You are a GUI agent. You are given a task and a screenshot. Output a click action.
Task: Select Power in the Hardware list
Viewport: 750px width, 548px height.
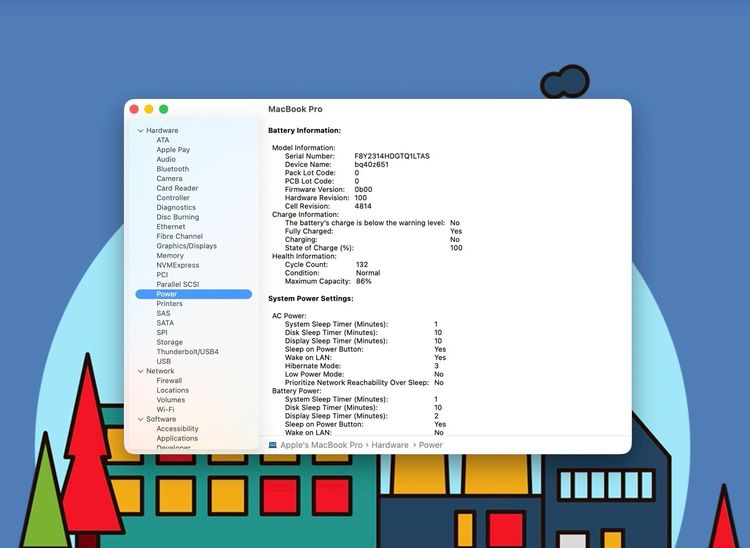(x=167, y=294)
